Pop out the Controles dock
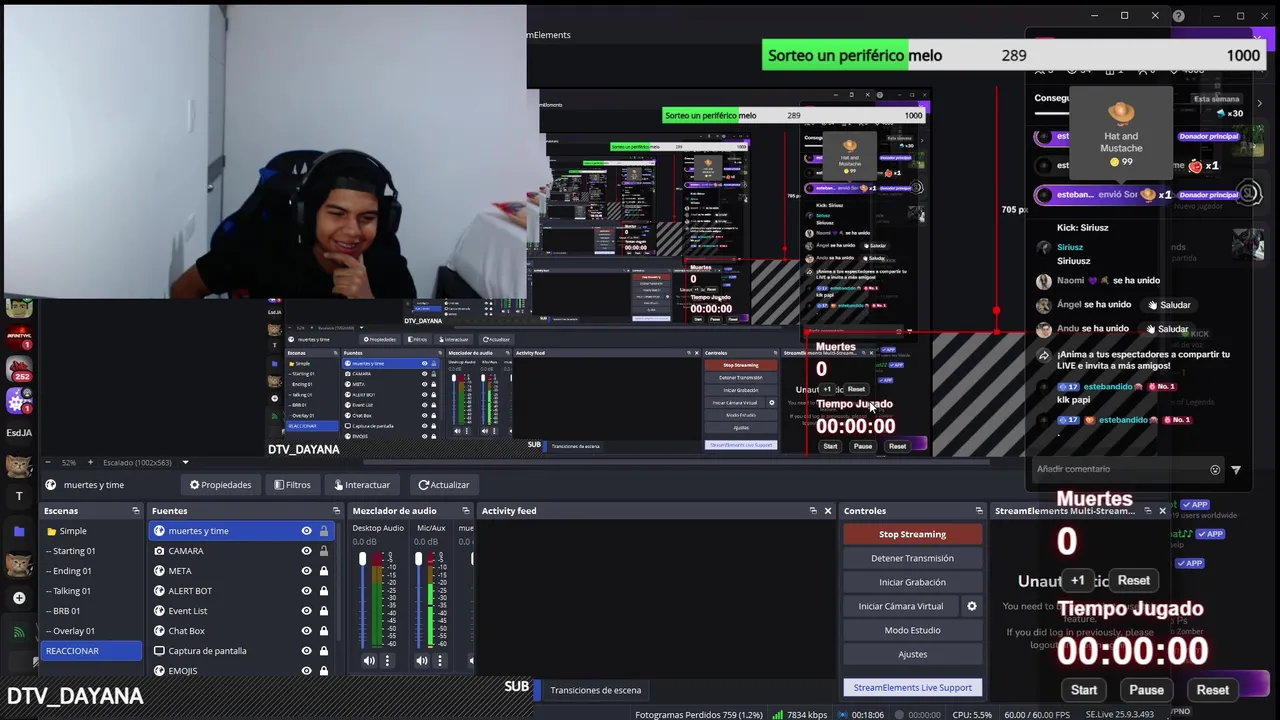 tap(979, 511)
